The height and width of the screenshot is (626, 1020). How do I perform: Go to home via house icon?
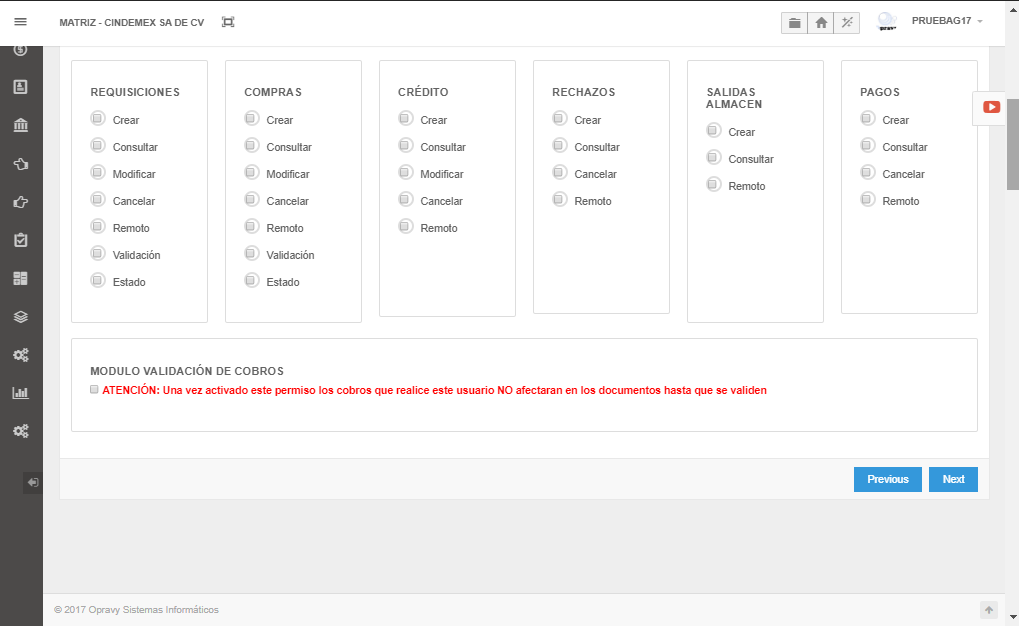[821, 23]
